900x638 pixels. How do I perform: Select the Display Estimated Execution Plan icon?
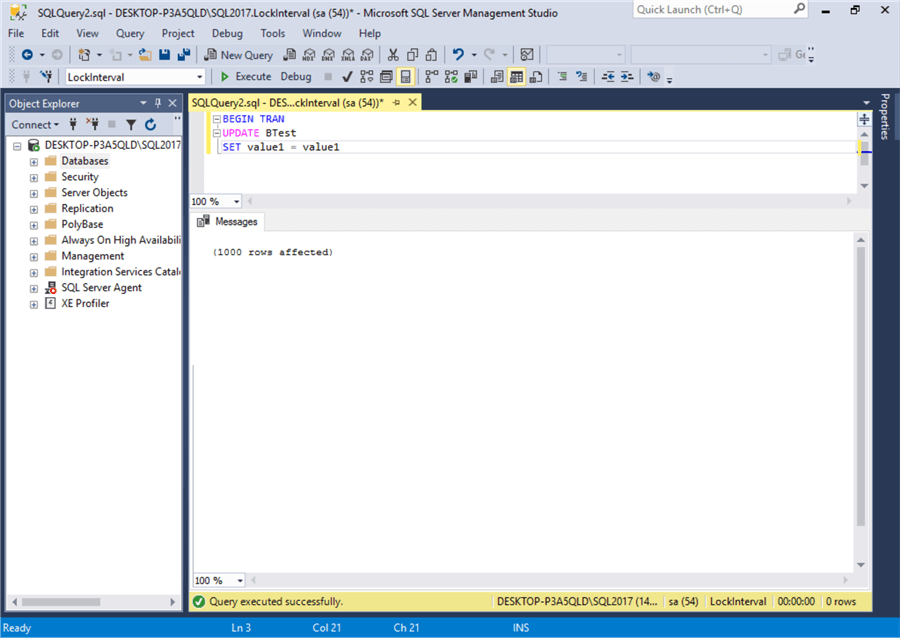pyautogui.click(x=366, y=76)
